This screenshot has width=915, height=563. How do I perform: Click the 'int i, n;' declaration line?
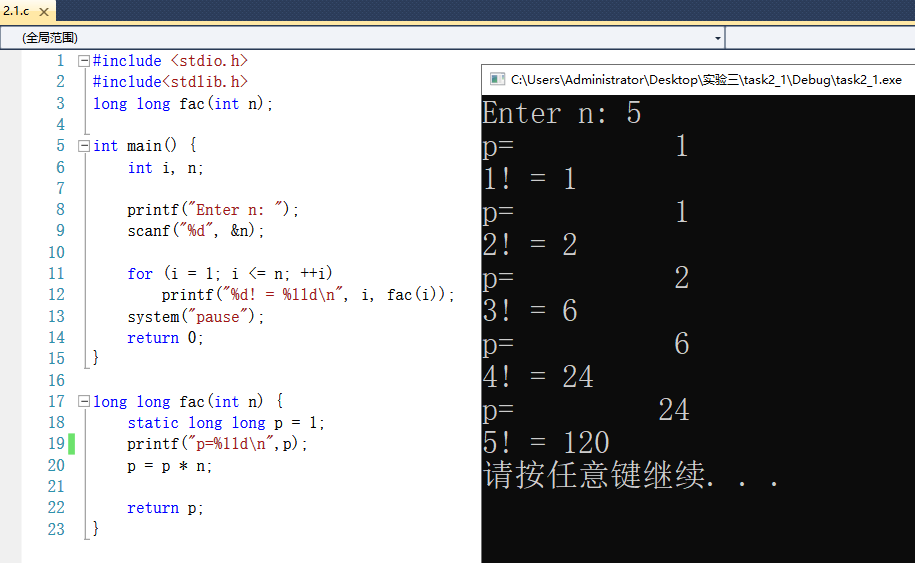(x=165, y=168)
